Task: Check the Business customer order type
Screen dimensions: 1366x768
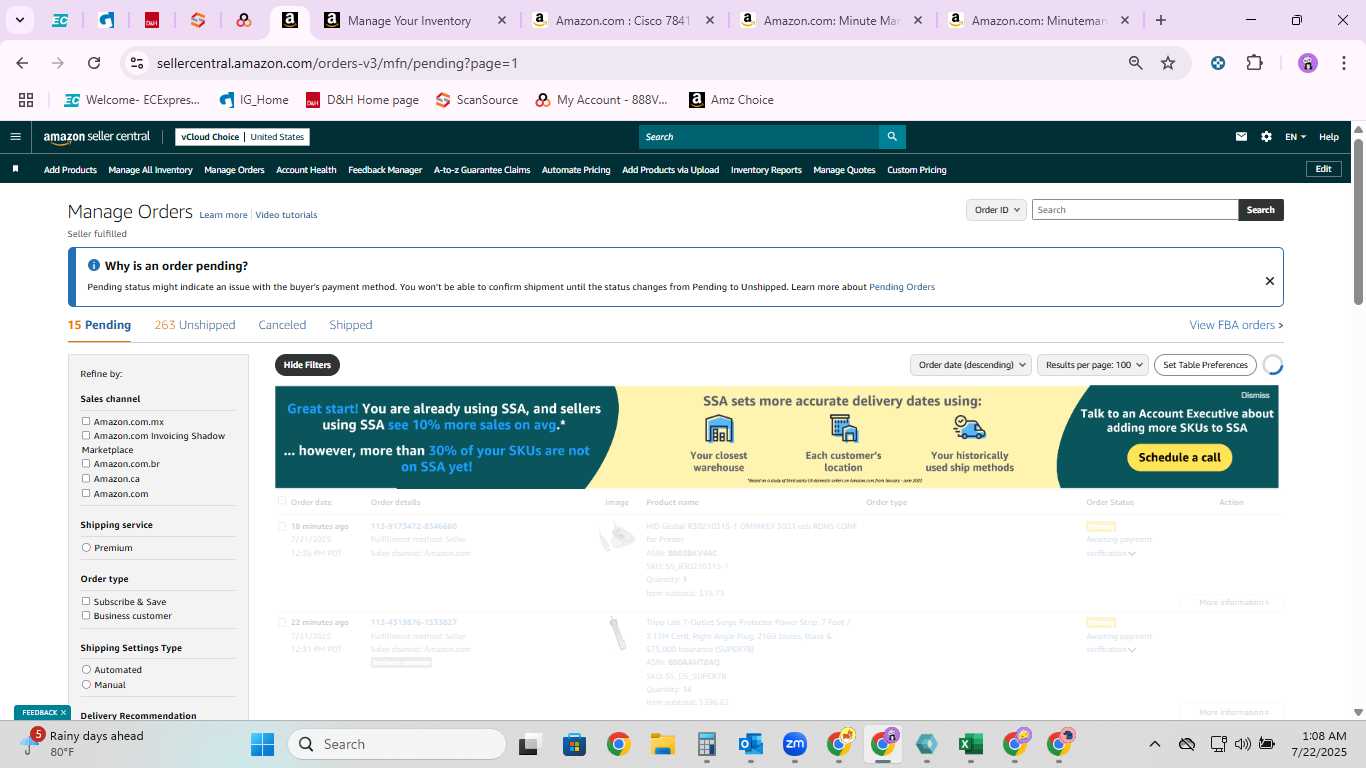Action: (86, 615)
